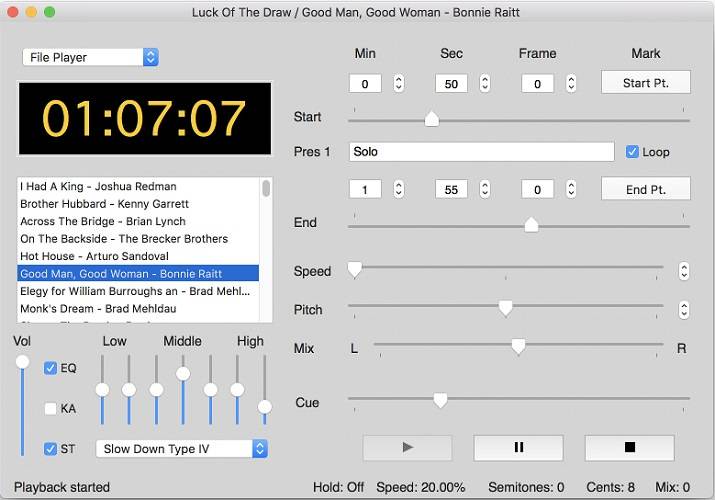Click the Cents: 8 status text
The width and height of the screenshot is (715, 500).
tap(611, 487)
